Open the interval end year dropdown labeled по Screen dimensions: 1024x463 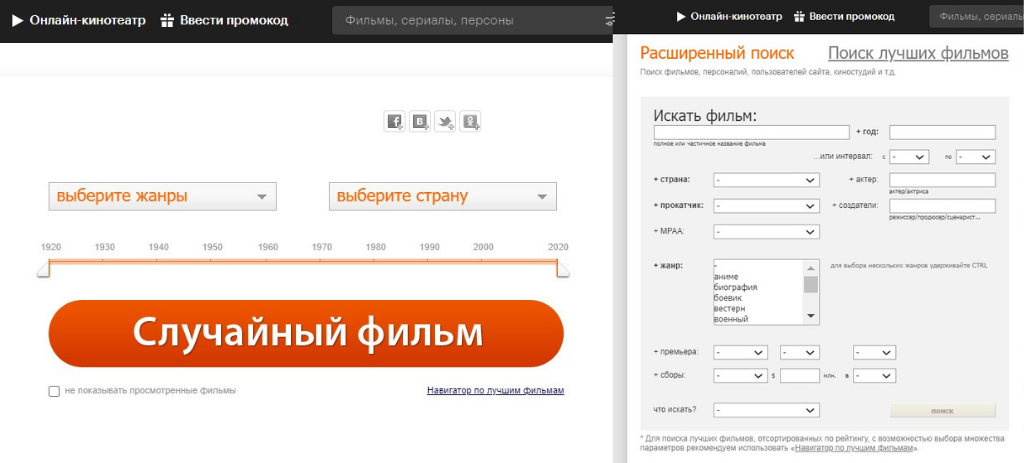[976, 157]
